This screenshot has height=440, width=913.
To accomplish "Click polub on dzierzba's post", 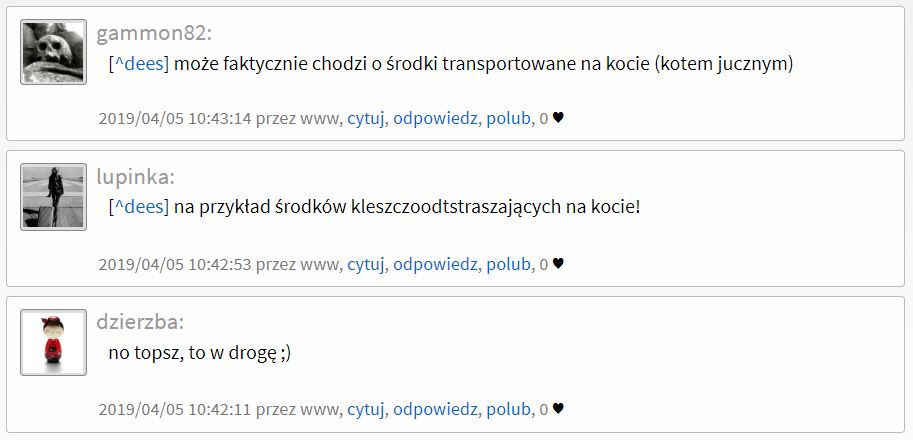I will coord(508,409).
